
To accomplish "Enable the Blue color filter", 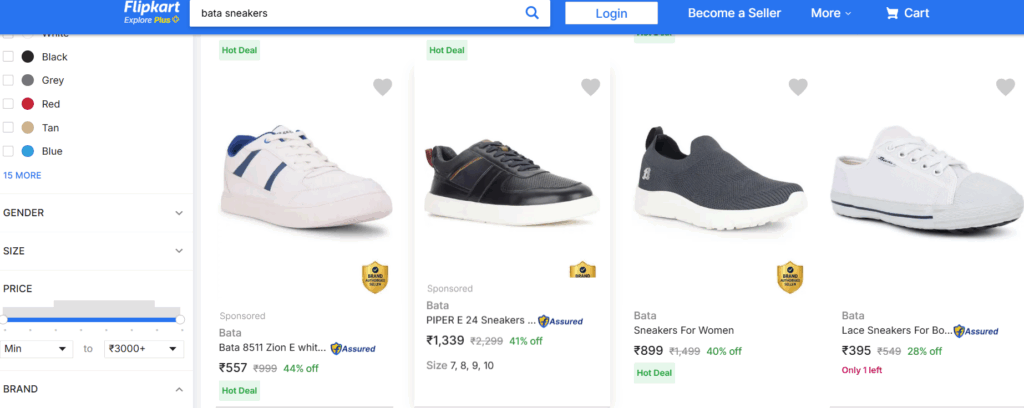I will point(8,151).
